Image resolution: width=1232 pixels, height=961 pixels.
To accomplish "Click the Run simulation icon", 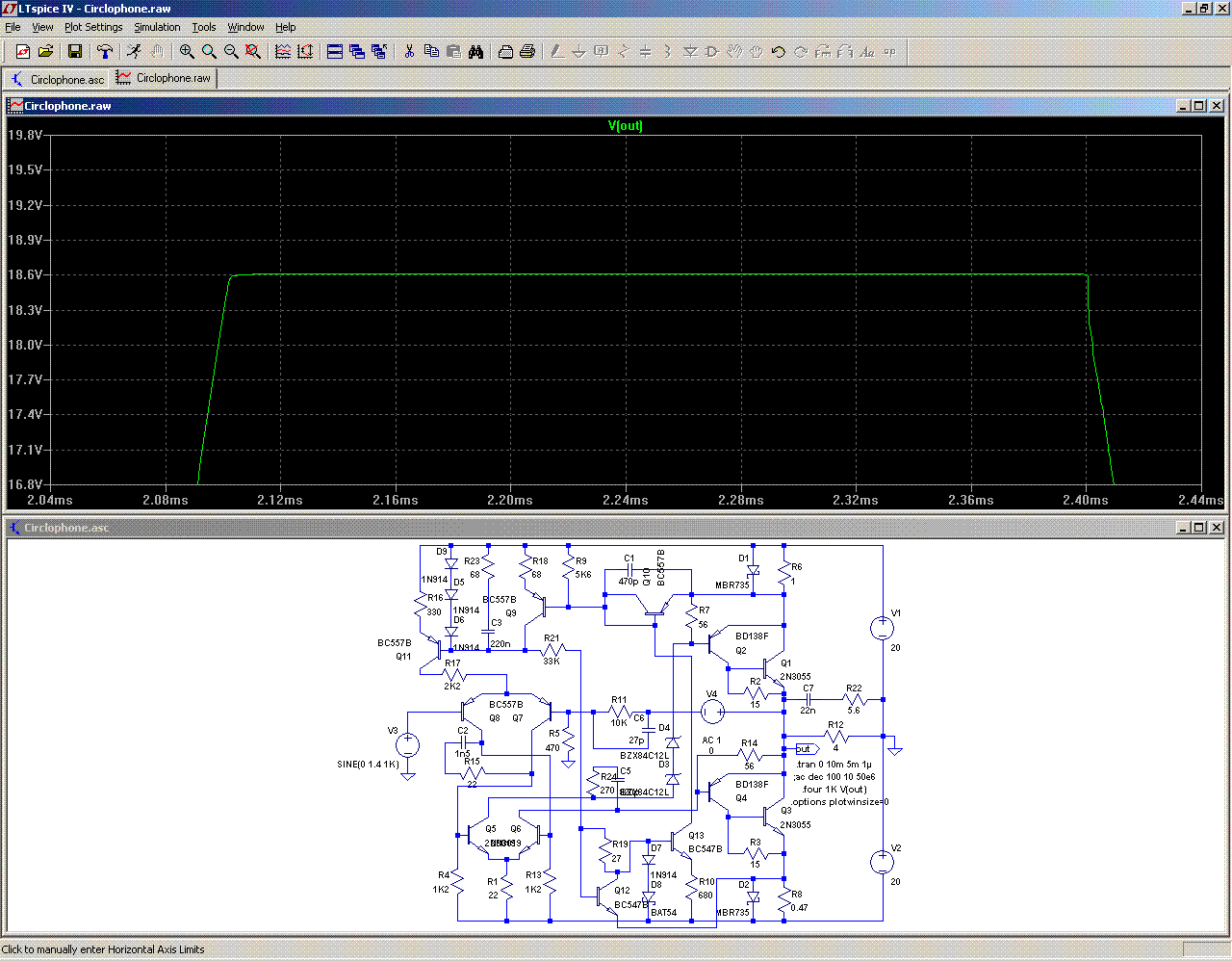I will (134, 52).
